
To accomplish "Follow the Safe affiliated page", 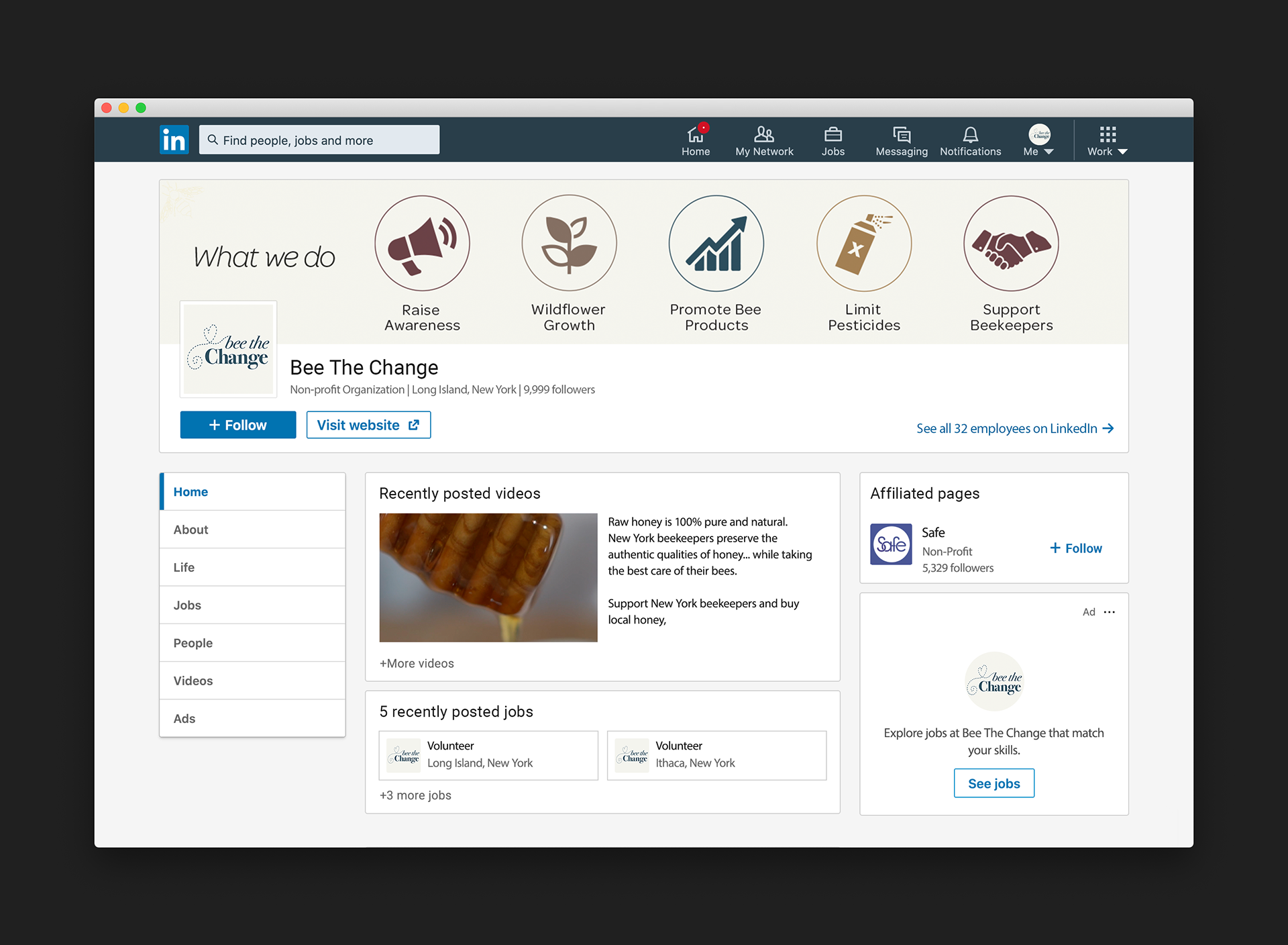I will tap(1076, 548).
